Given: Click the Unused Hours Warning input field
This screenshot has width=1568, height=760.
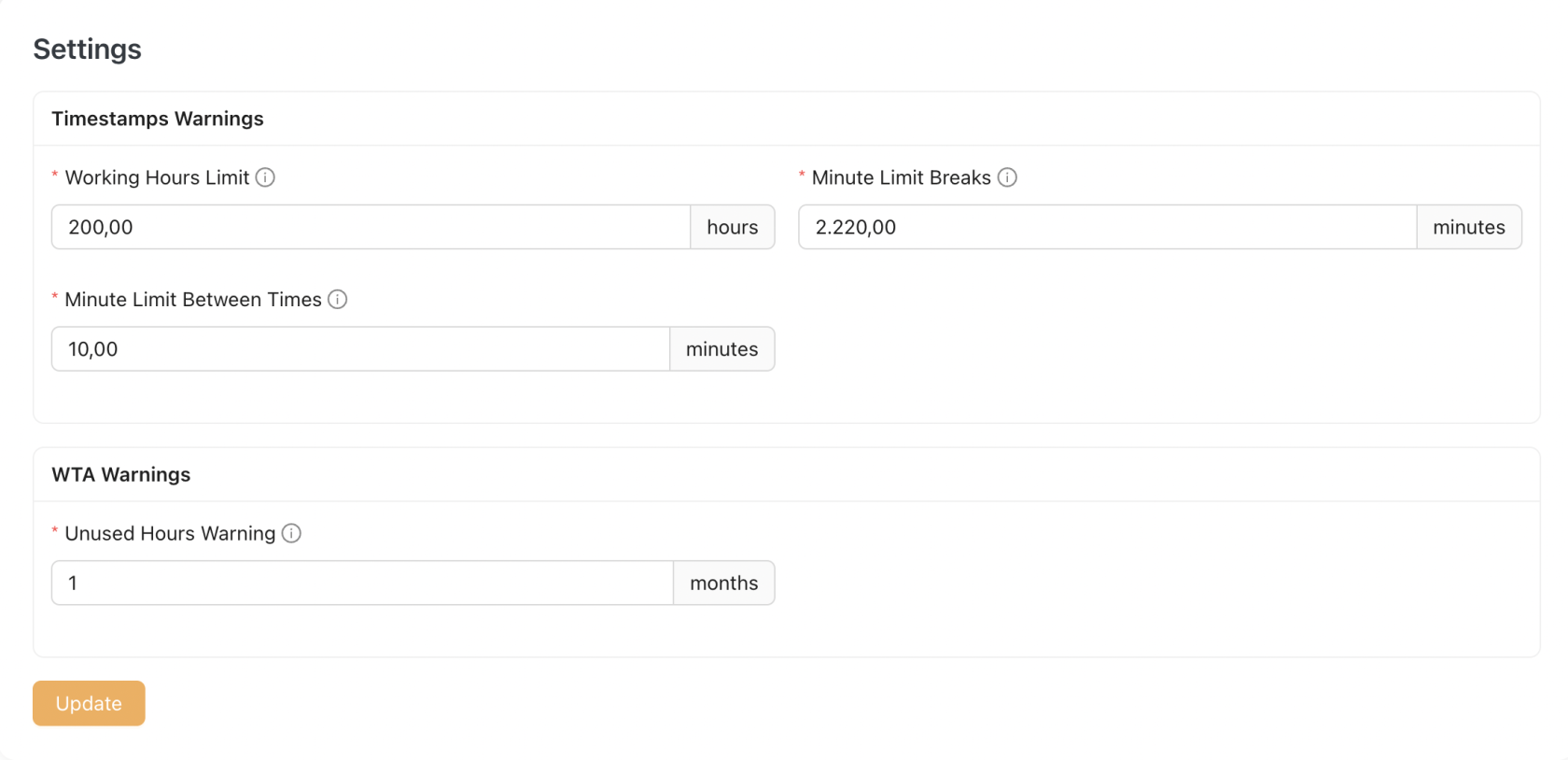Looking at the screenshot, I should (361, 583).
